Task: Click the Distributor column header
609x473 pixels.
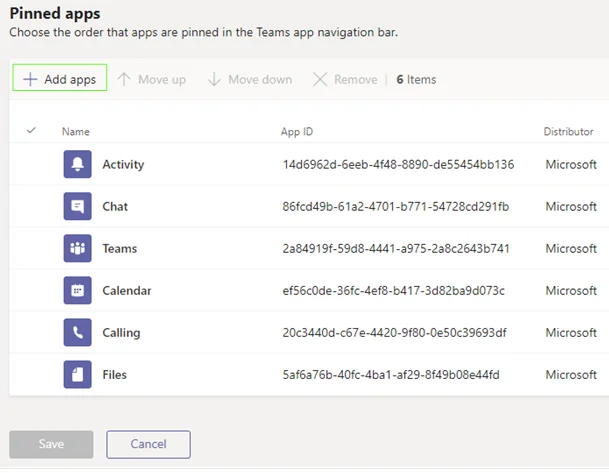Action: coord(568,132)
